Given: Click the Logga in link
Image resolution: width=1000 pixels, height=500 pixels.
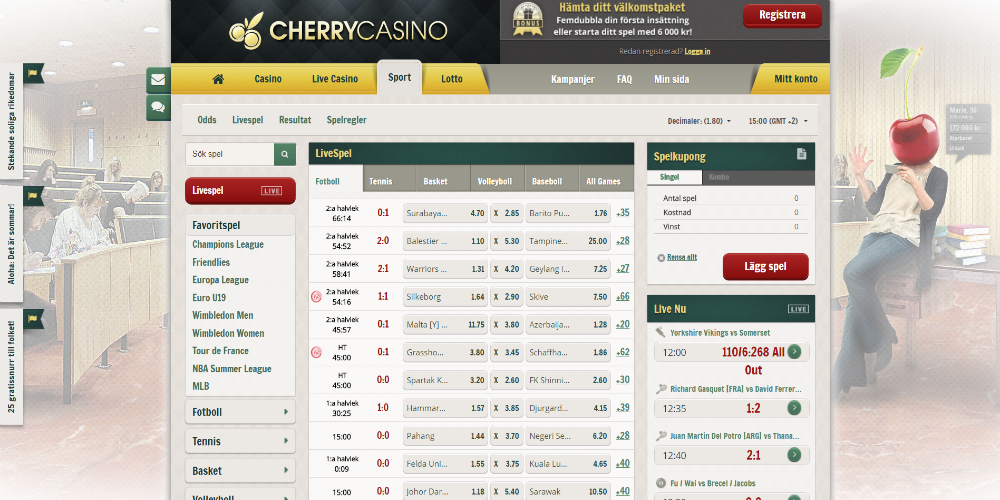Looking at the screenshot, I should (x=697, y=52).
